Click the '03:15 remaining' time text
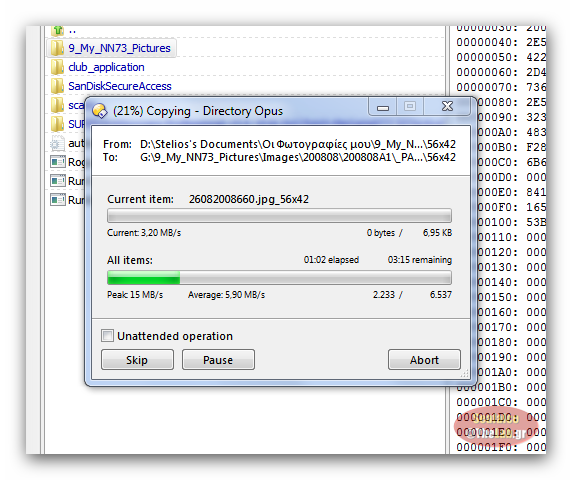The image size is (572, 480). tap(420, 260)
